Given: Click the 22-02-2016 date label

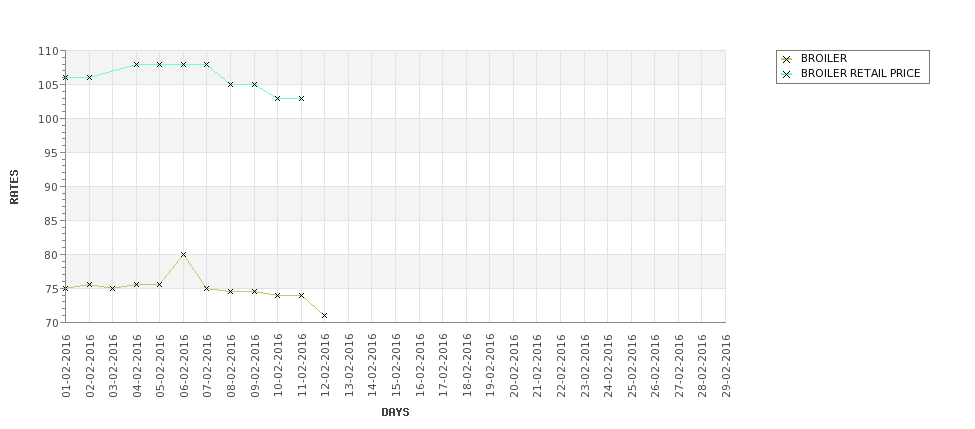Looking at the screenshot, I should coord(561,366).
